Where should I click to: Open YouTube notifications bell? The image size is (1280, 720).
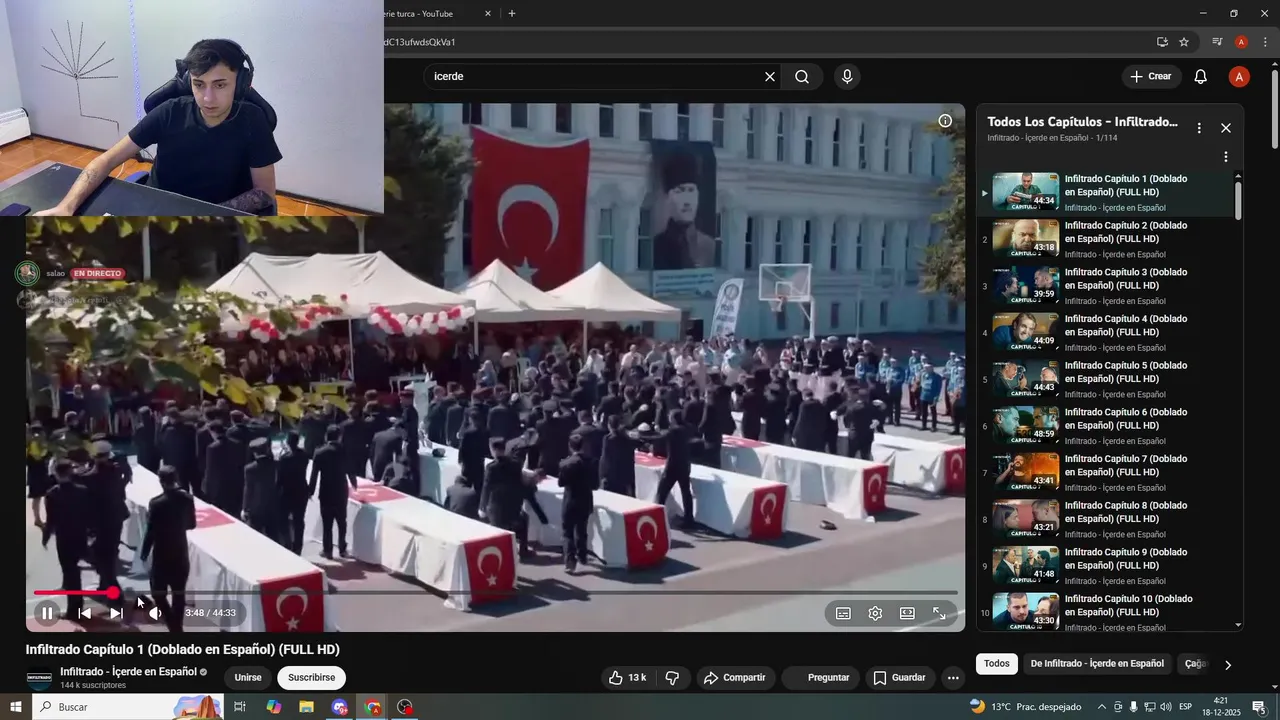click(x=1201, y=76)
